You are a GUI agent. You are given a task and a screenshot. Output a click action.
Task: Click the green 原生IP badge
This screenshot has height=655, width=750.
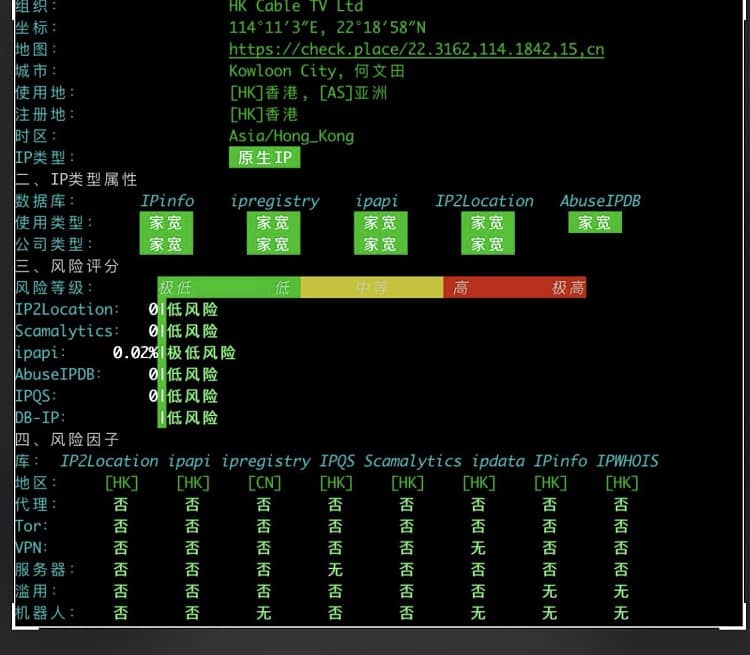[264, 157]
